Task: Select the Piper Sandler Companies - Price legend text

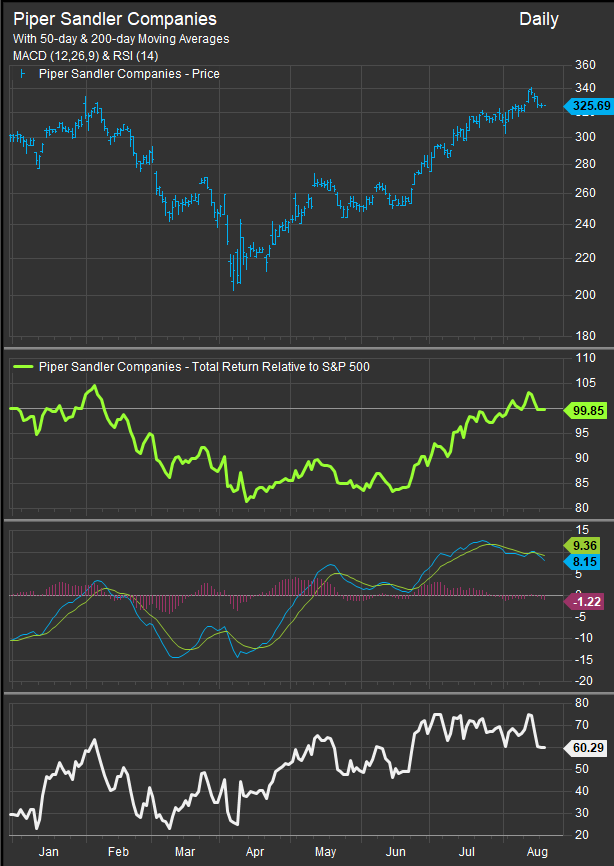Action: point(128,74)
